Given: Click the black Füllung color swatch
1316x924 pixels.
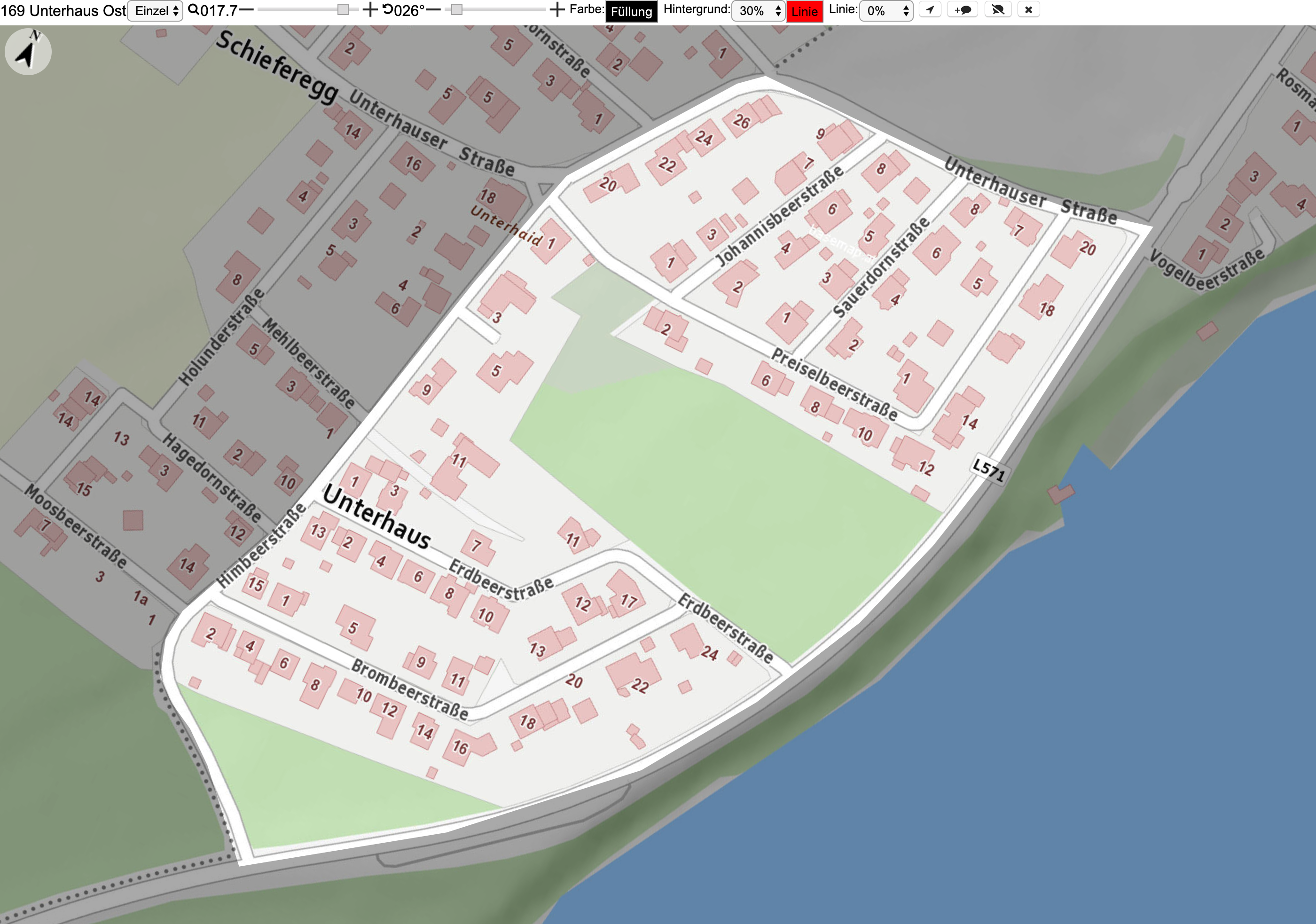Looking at the screenshot, I should tap(632, 11).
